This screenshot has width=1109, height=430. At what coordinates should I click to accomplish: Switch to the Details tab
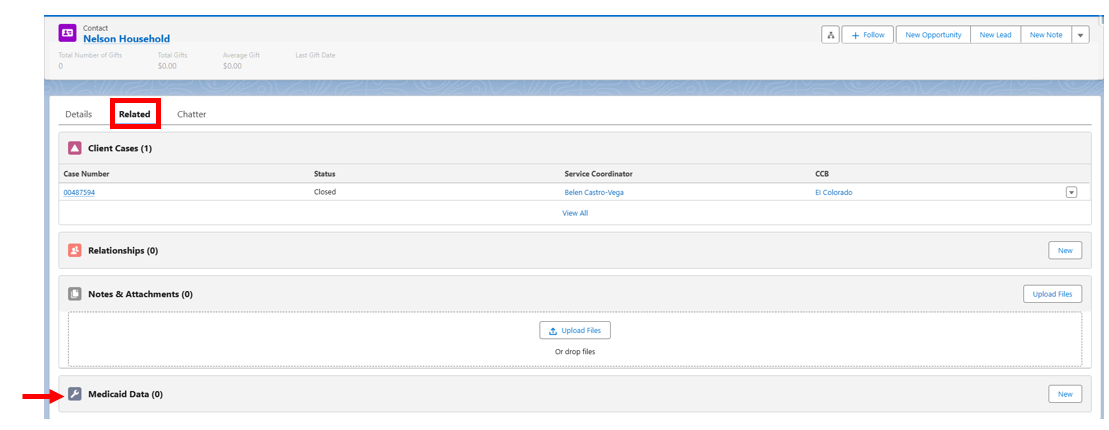(x=79, y=114)
